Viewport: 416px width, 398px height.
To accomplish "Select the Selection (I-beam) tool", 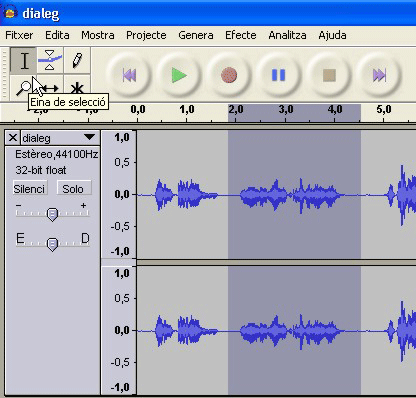I will coord(23,60).
